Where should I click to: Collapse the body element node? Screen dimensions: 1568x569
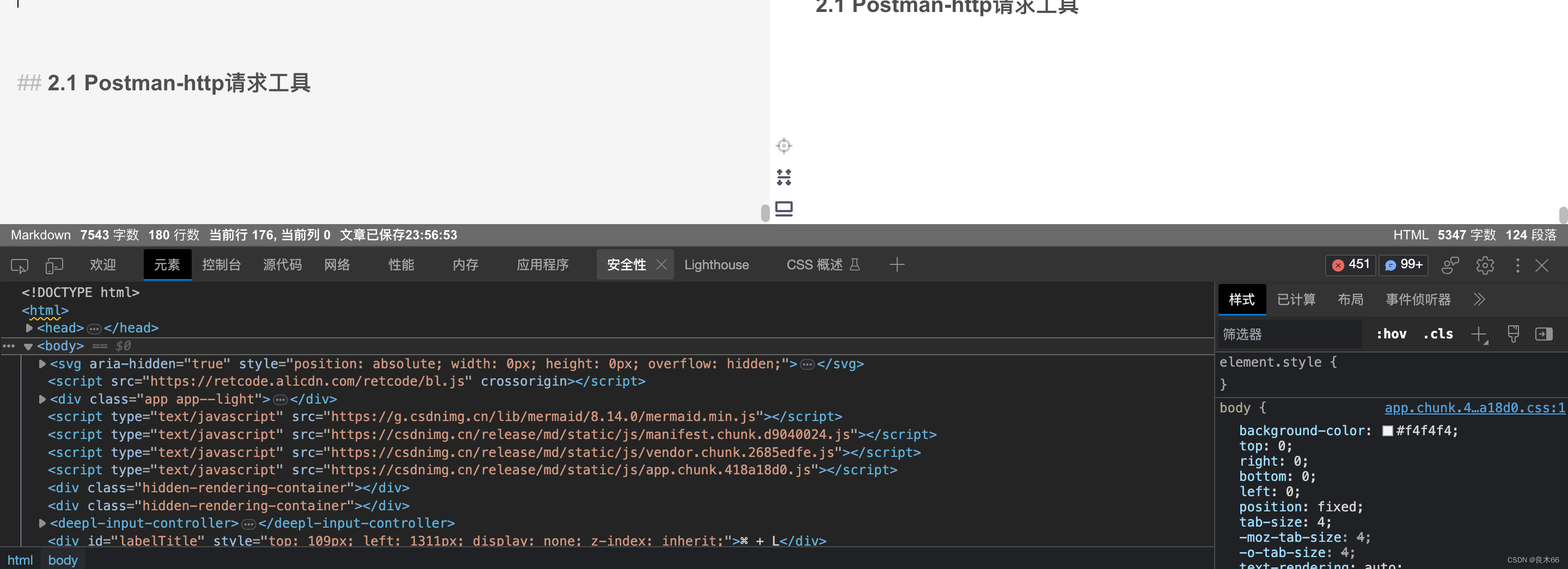coord(28,347)
